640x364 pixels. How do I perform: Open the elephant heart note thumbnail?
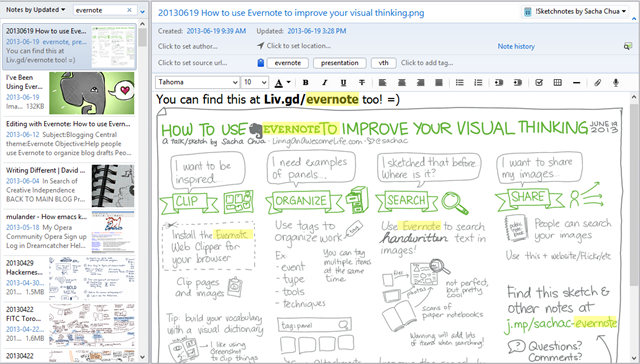[92, 93]
